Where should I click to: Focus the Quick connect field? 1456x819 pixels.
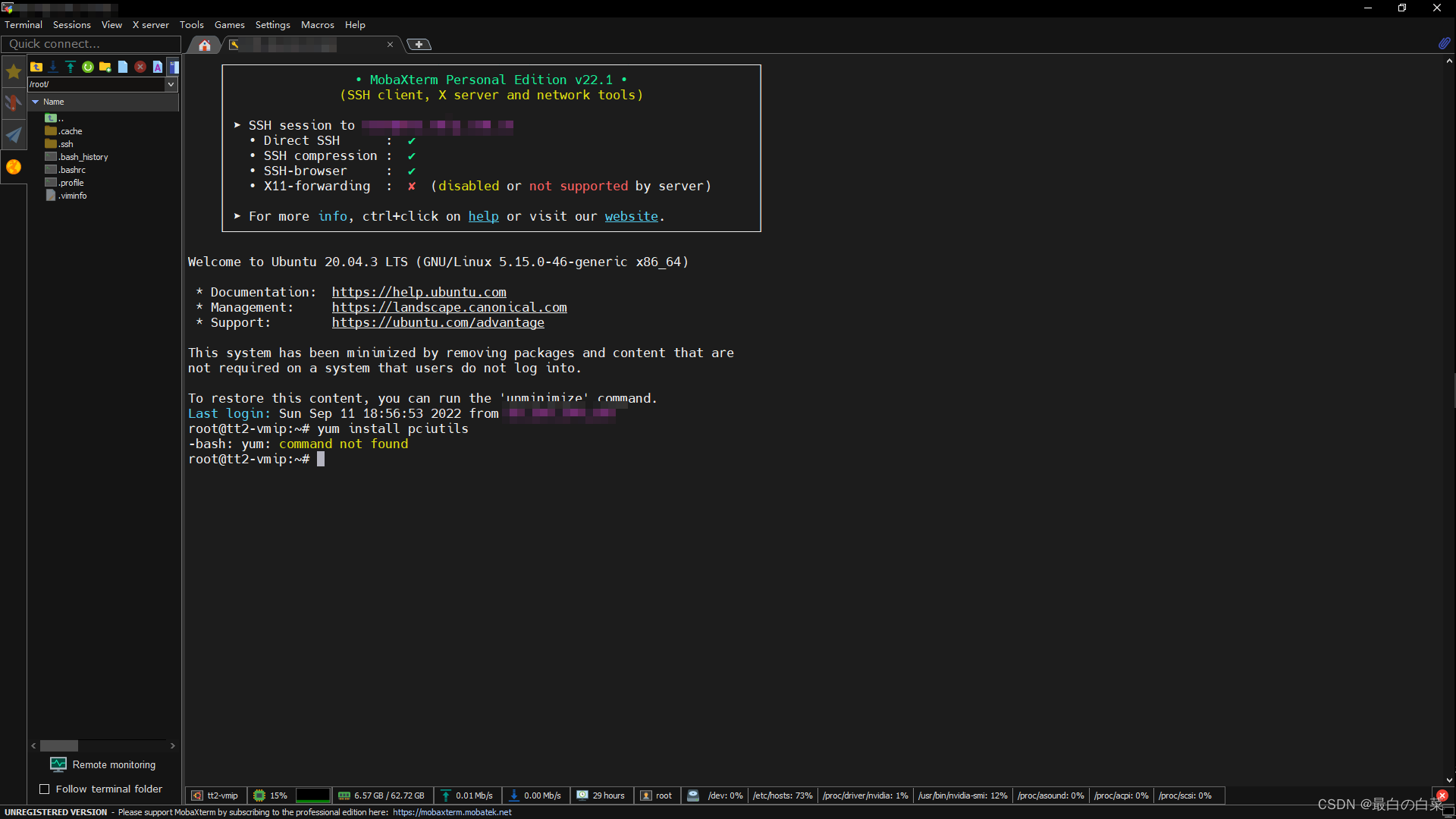(91, 44)
